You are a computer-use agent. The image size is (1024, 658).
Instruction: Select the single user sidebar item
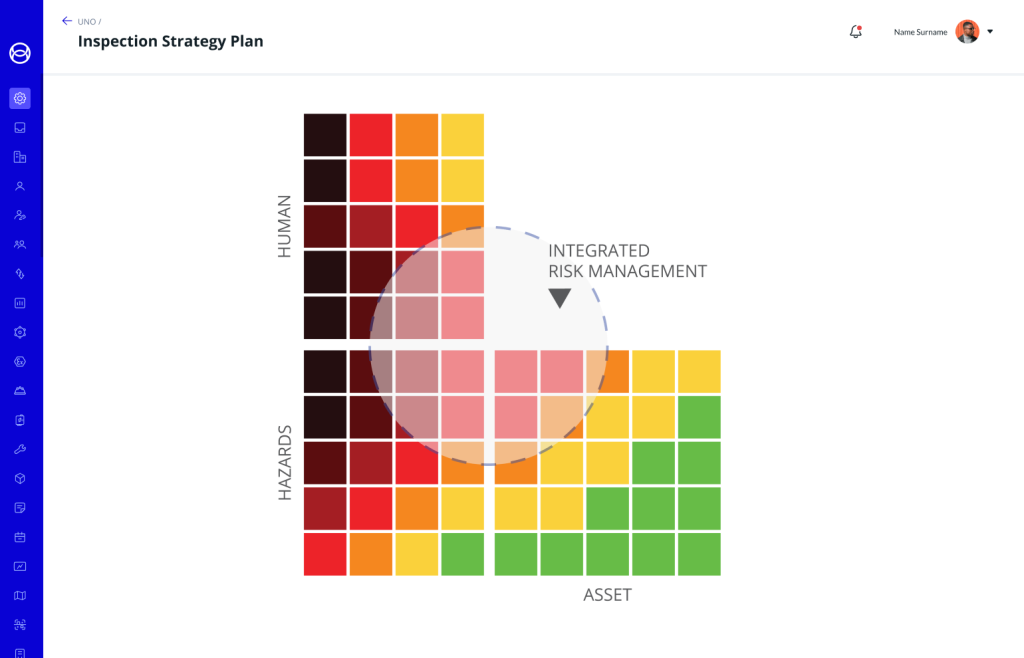click(20, 186)
